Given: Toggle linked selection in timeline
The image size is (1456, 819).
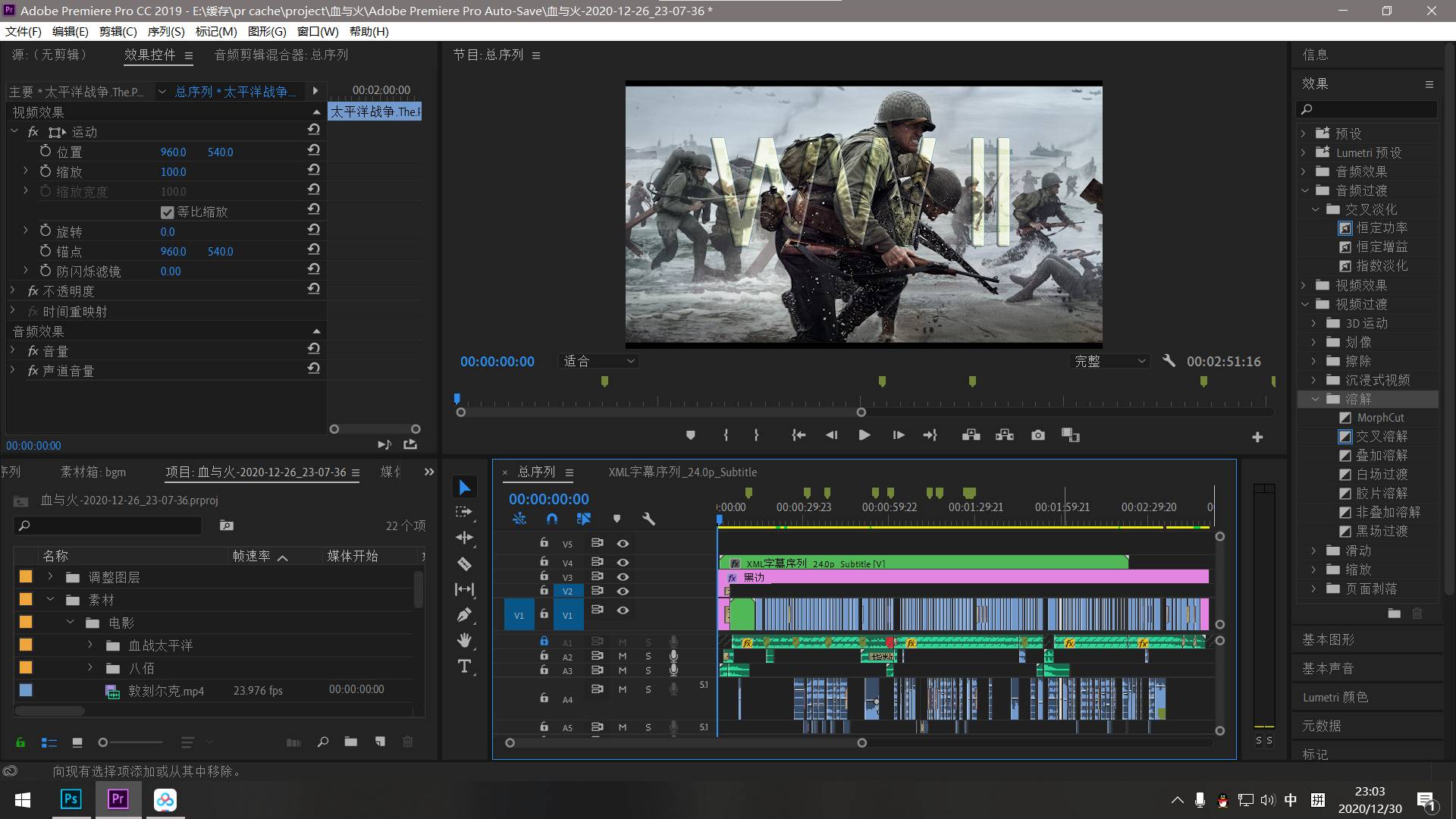Looking at the screenshot, I should click(583, 519).
